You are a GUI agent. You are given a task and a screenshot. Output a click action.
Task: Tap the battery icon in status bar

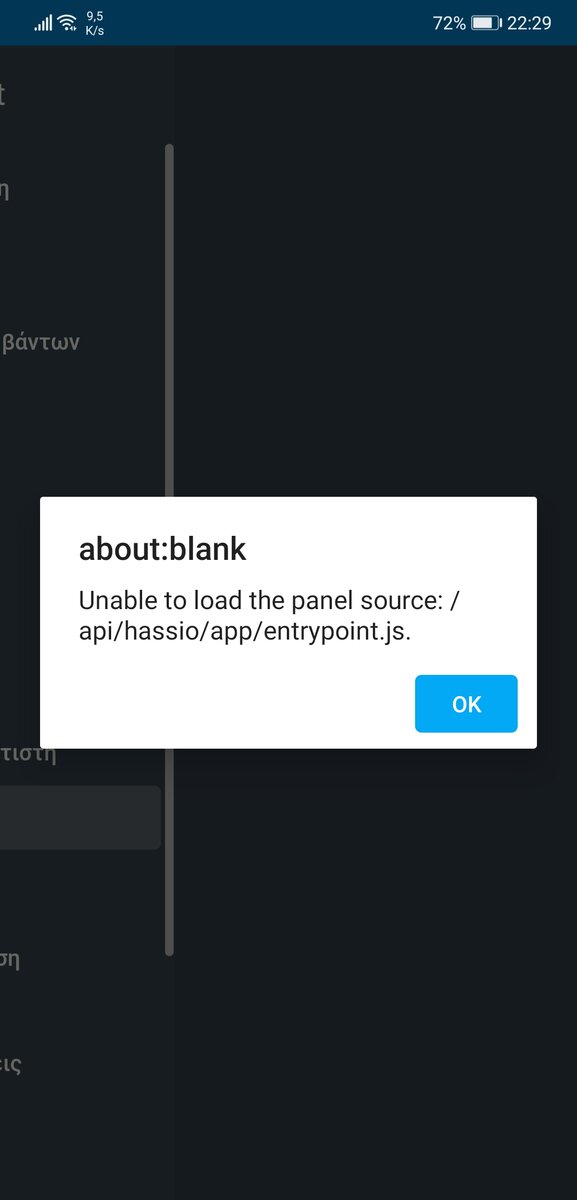pos(486,23)
